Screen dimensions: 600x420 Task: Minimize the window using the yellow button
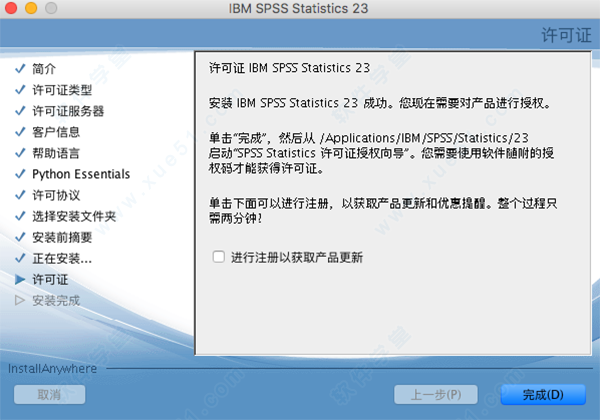[32, 9]
